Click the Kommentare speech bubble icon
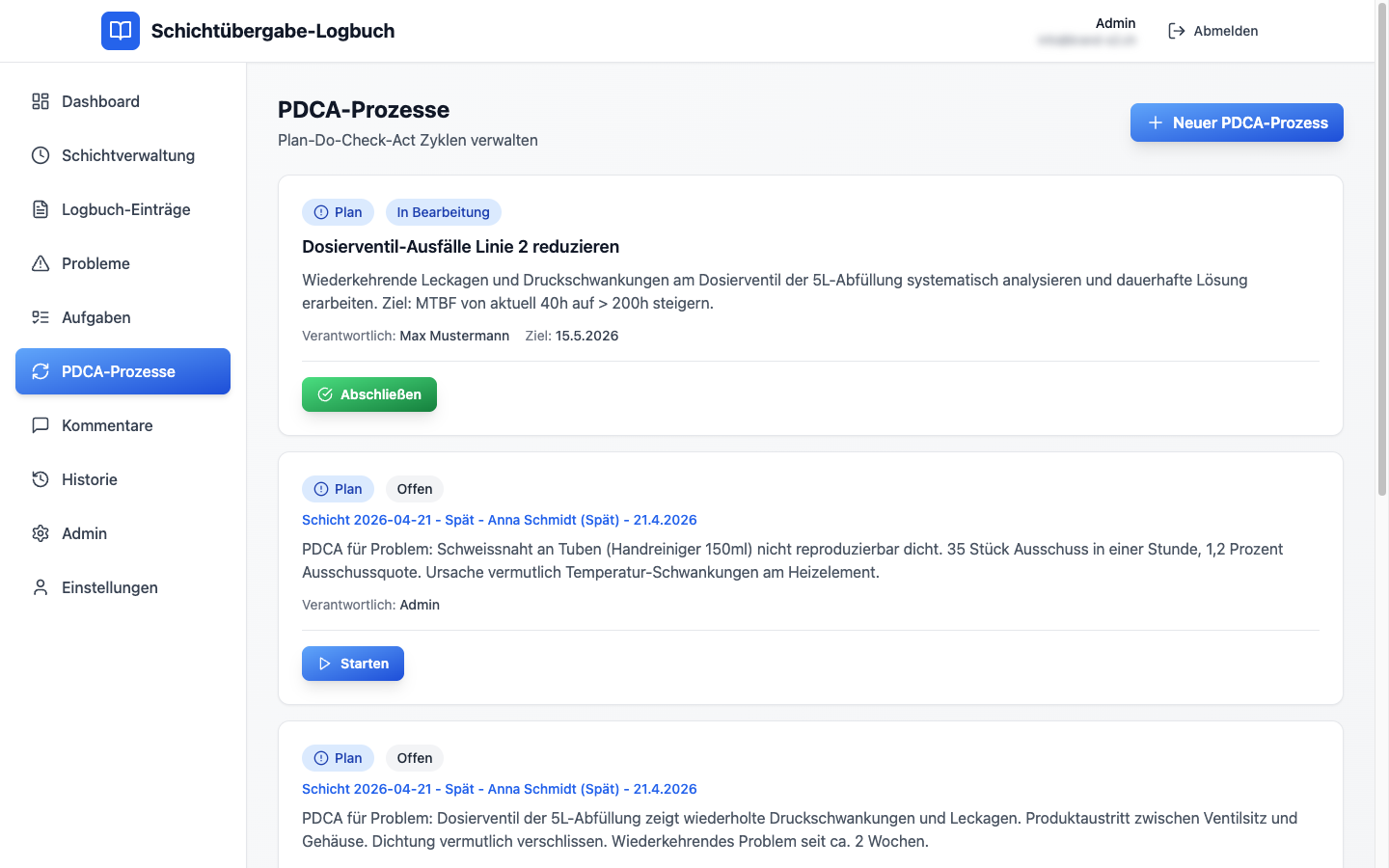 pos(41,425)
